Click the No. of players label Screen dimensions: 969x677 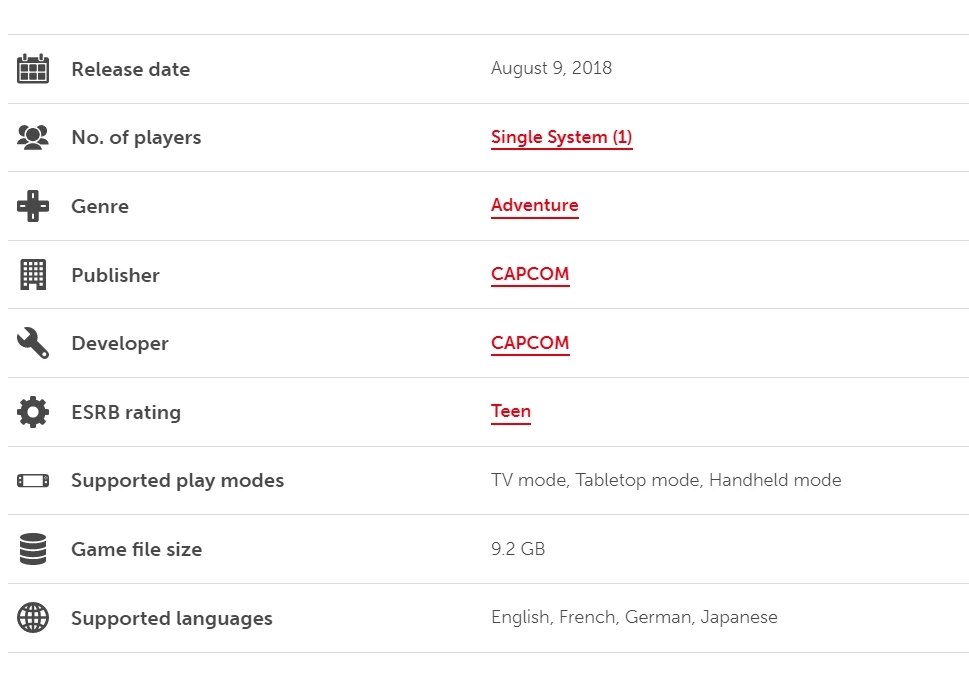[x=136, y=137]
